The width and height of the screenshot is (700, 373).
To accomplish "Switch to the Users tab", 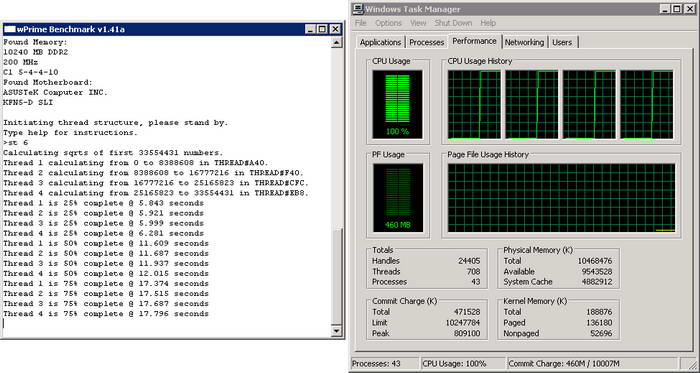I will (562, 42).
